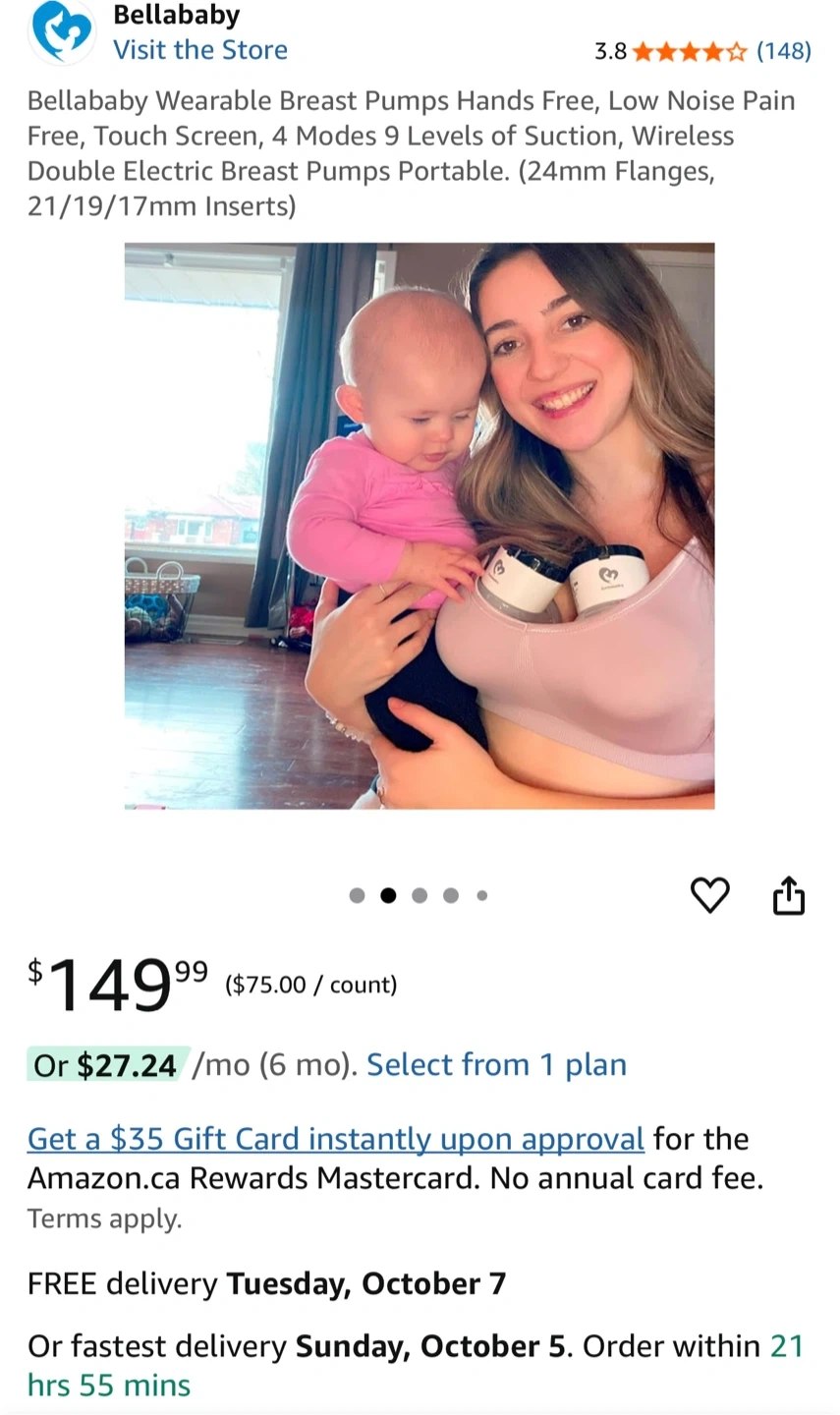Open Select from 1 plan link
The width and height of the screenshot is (840, 1415).
[496, 1065]
